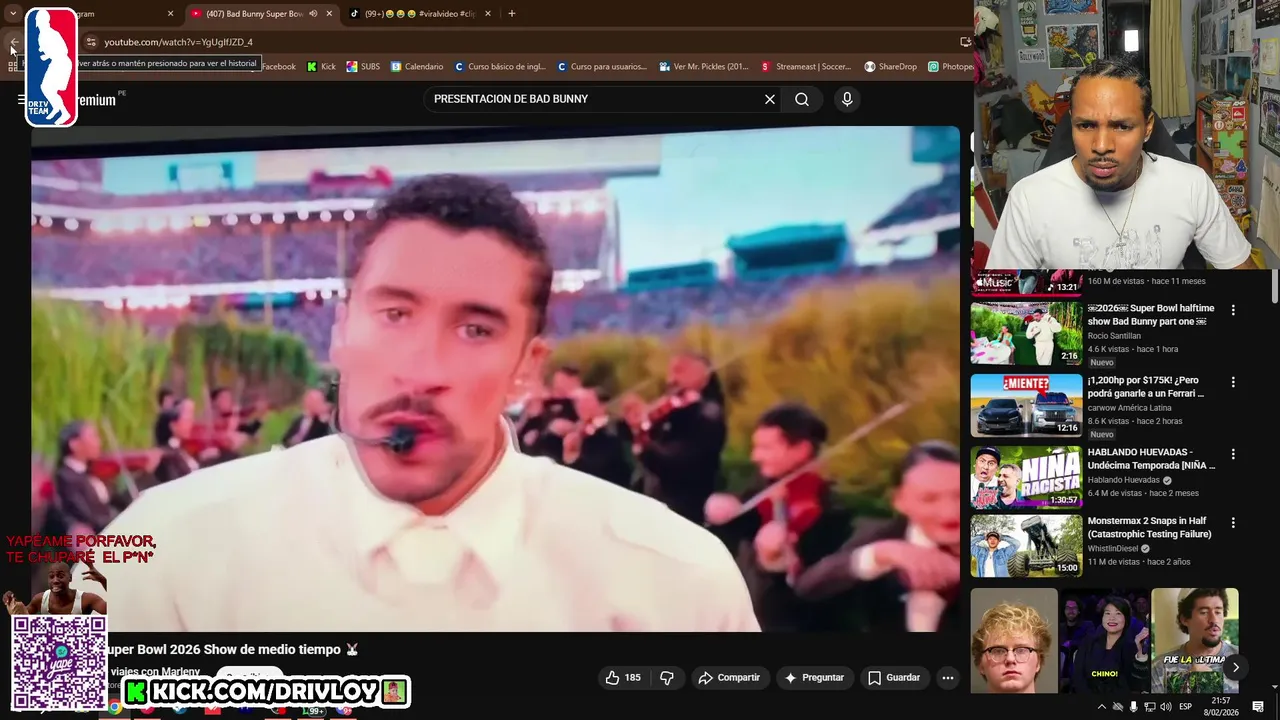
Task: Like the video with 185 likes
Action: [623, 677]
